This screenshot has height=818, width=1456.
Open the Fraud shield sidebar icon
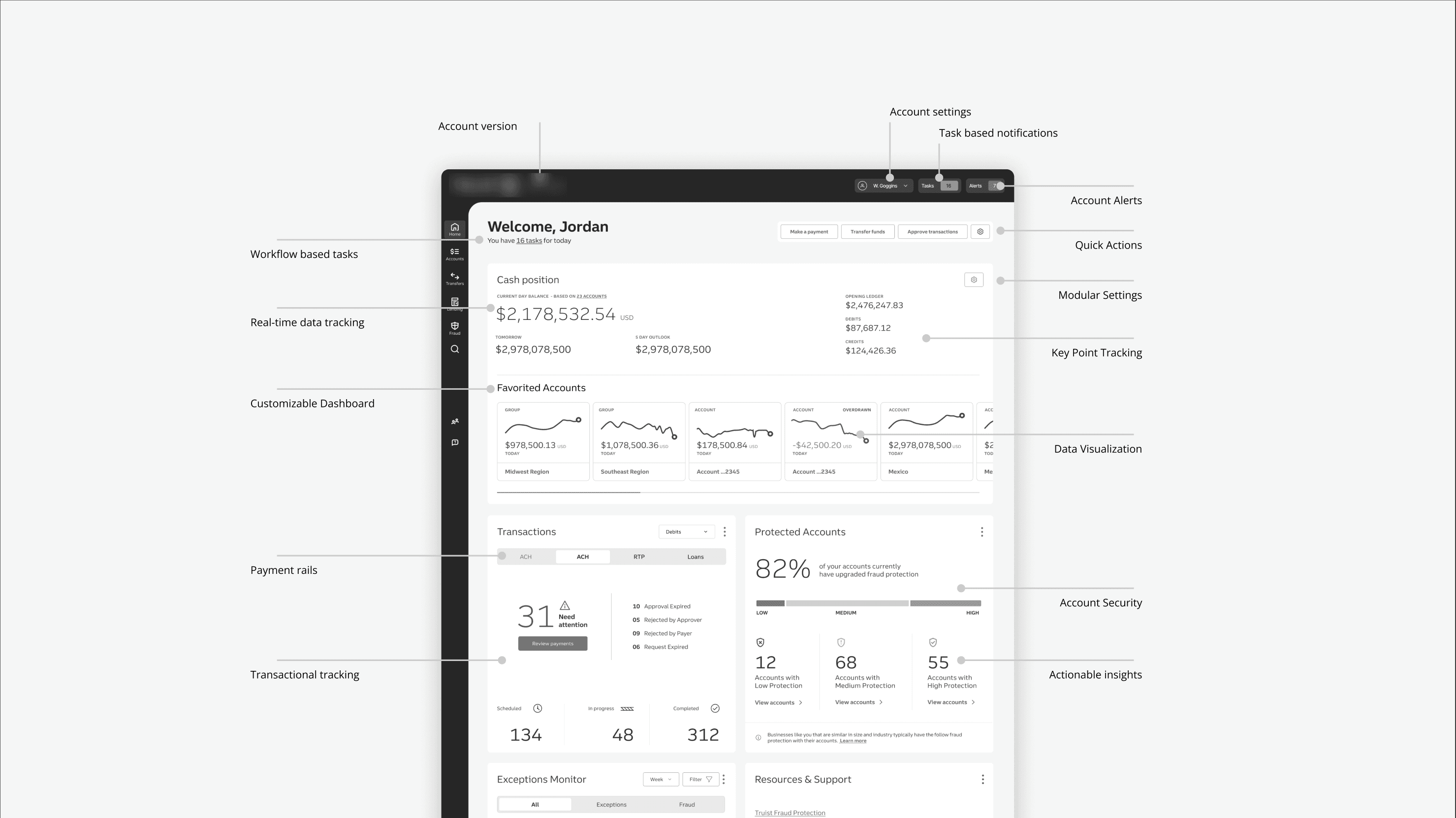(454, 328)
